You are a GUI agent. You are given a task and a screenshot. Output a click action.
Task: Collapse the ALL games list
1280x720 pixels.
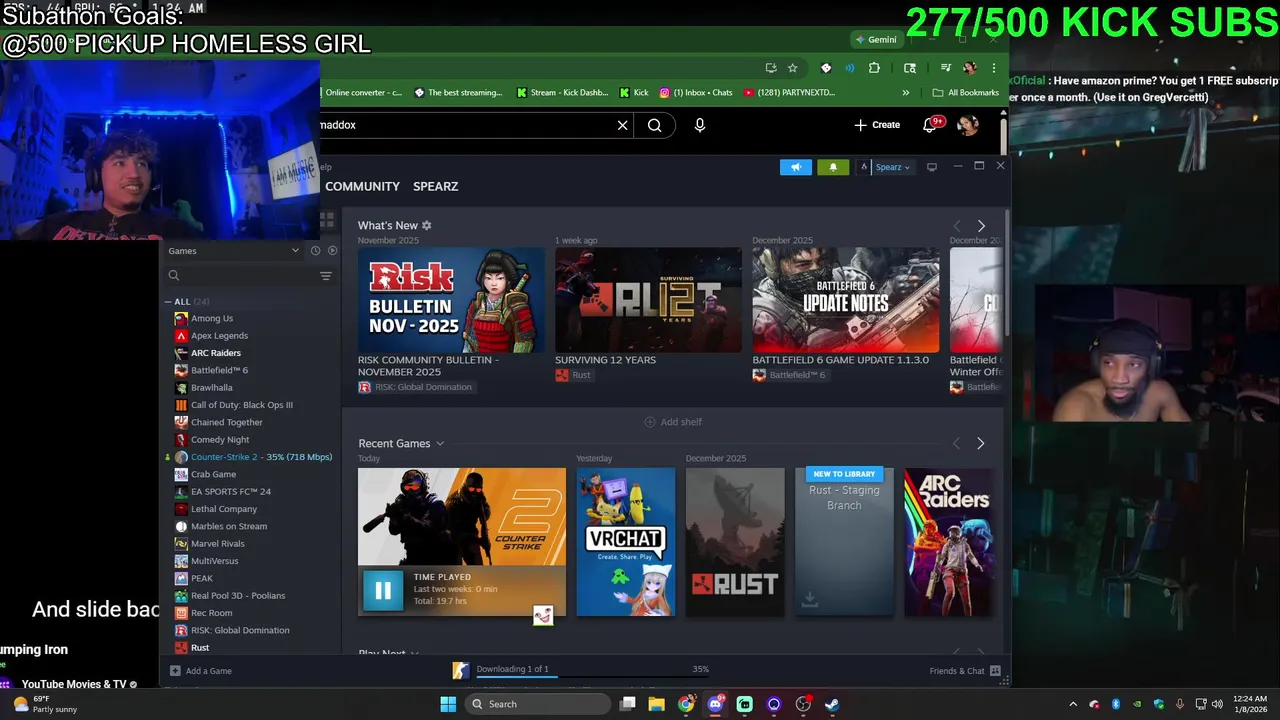[x=168, y=302]
